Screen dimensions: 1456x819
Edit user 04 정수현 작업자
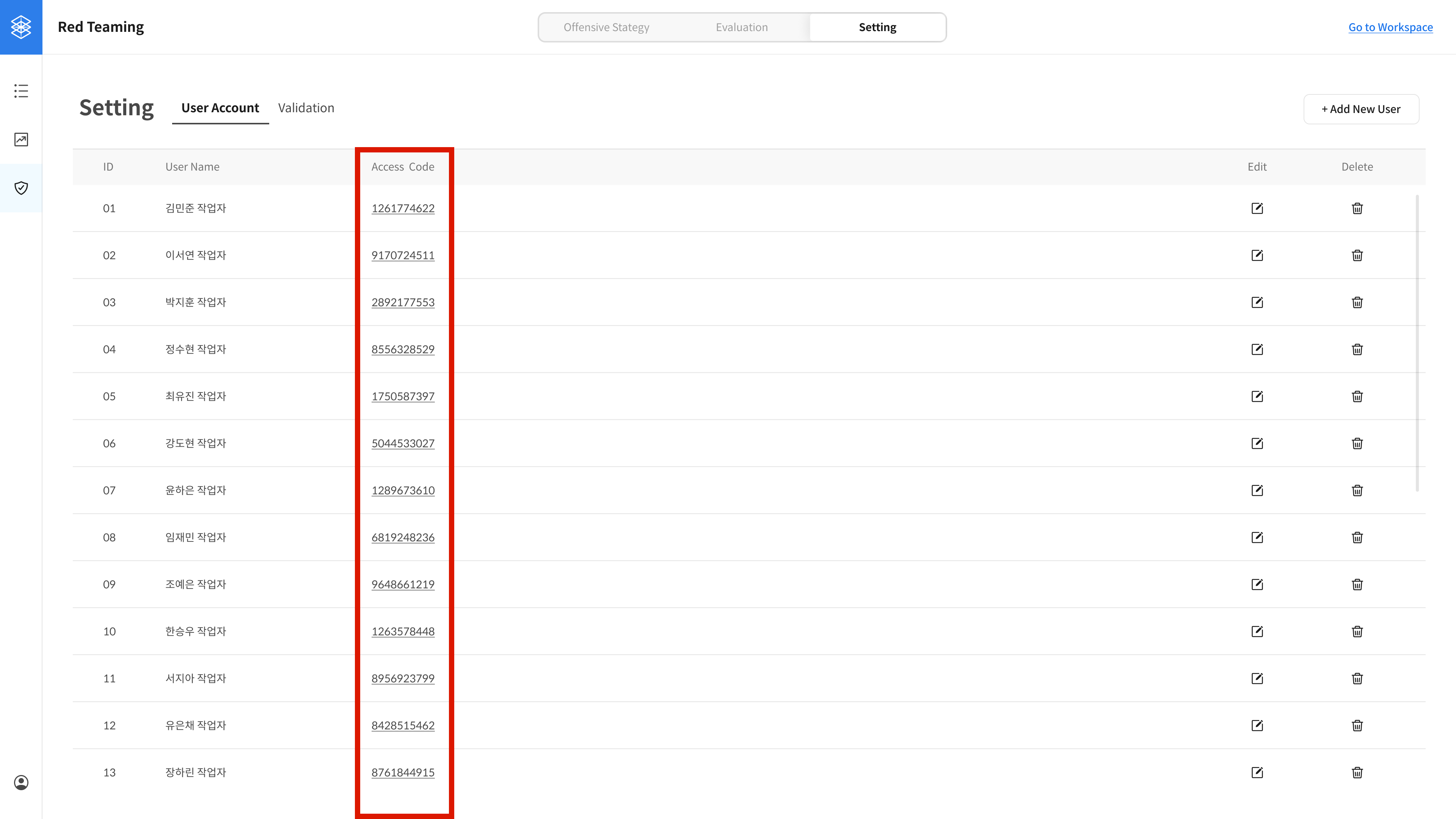pyautogui.click(x=1257, y=349)
